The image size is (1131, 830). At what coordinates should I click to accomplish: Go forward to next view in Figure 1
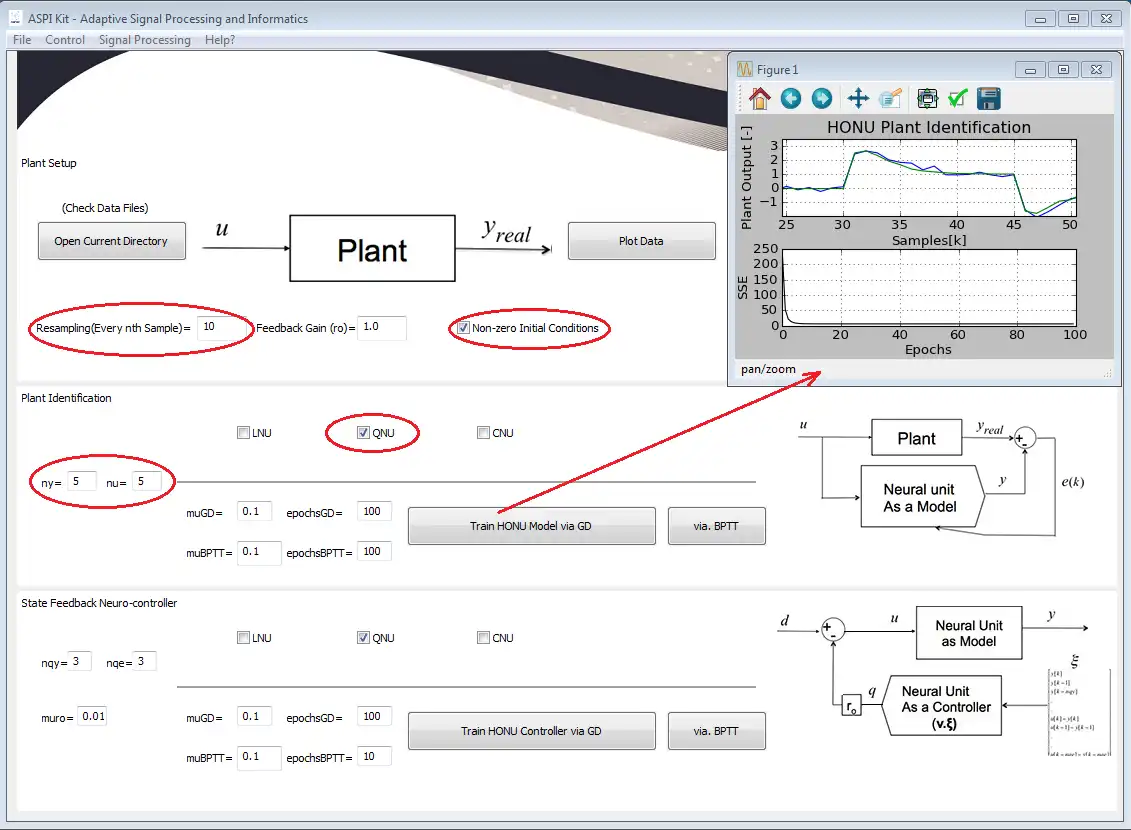[822, 98]
